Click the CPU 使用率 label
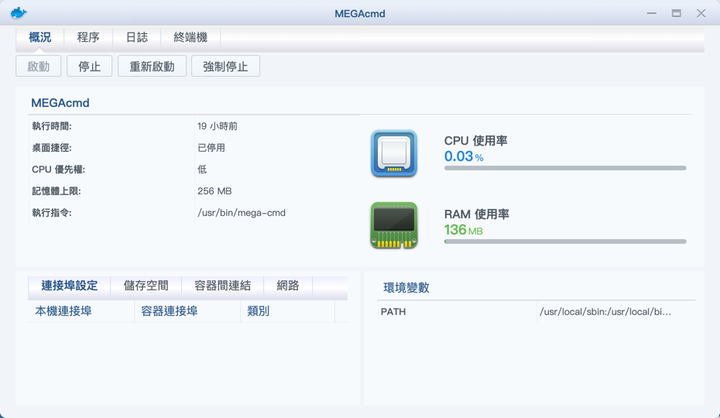The width and height of the screenshot is (720, 418). [x=476, y=141]
